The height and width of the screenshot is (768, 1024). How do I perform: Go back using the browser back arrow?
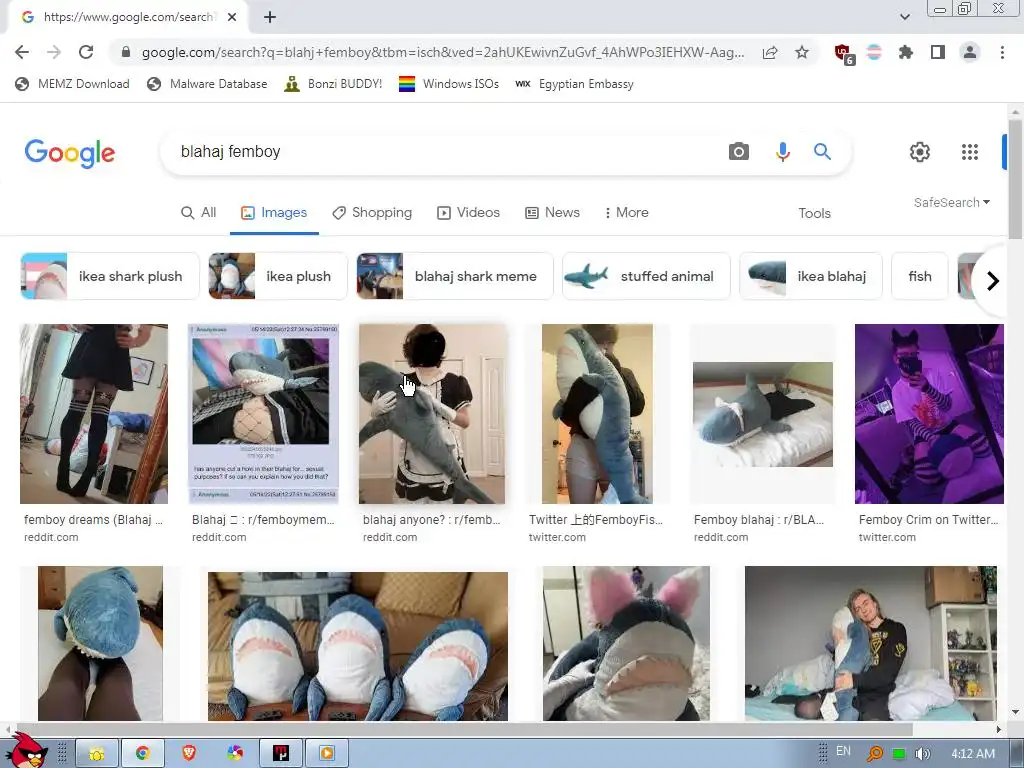tap(22, 52)
